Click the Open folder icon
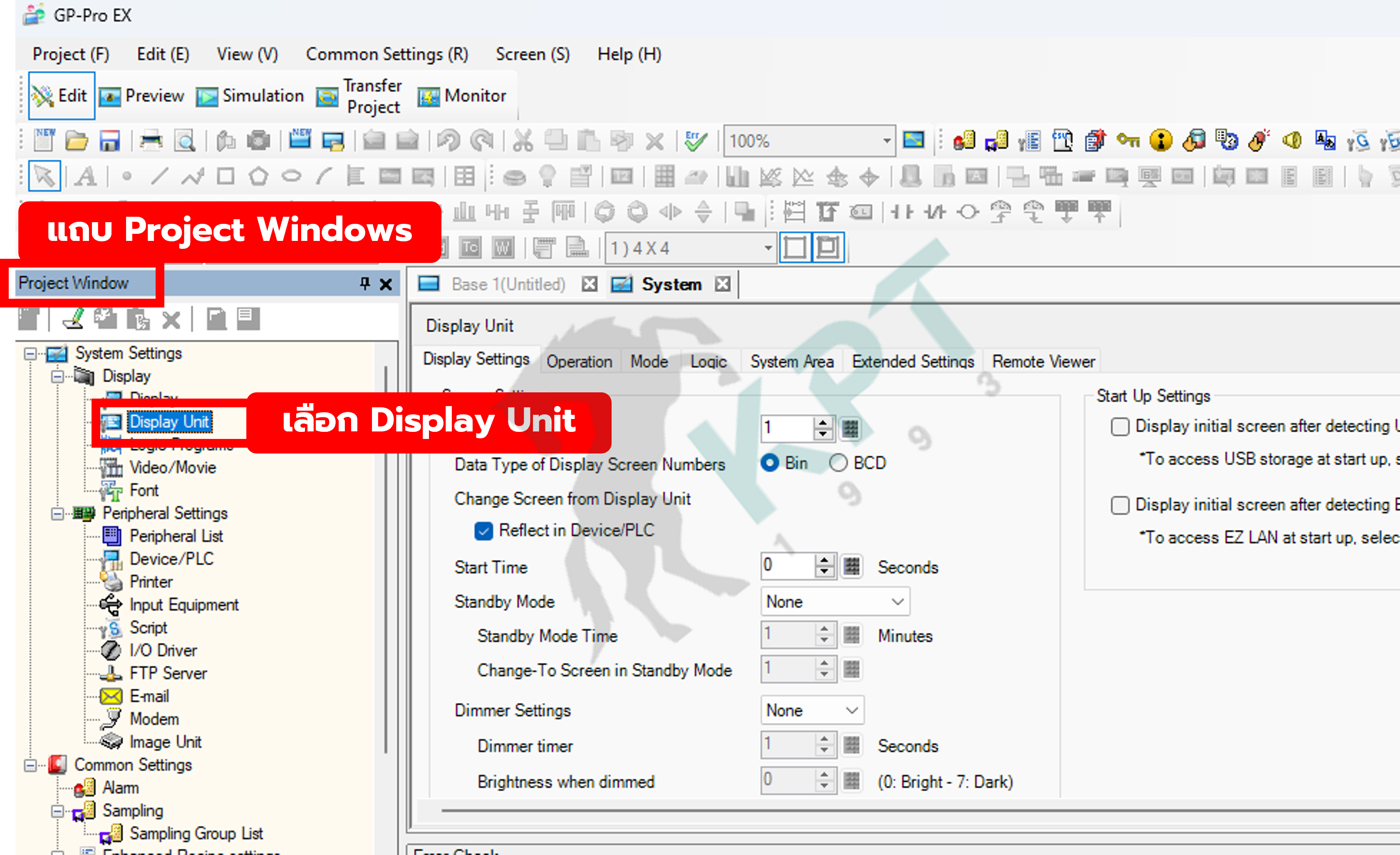1400x855 pixels. pos(76,140)
